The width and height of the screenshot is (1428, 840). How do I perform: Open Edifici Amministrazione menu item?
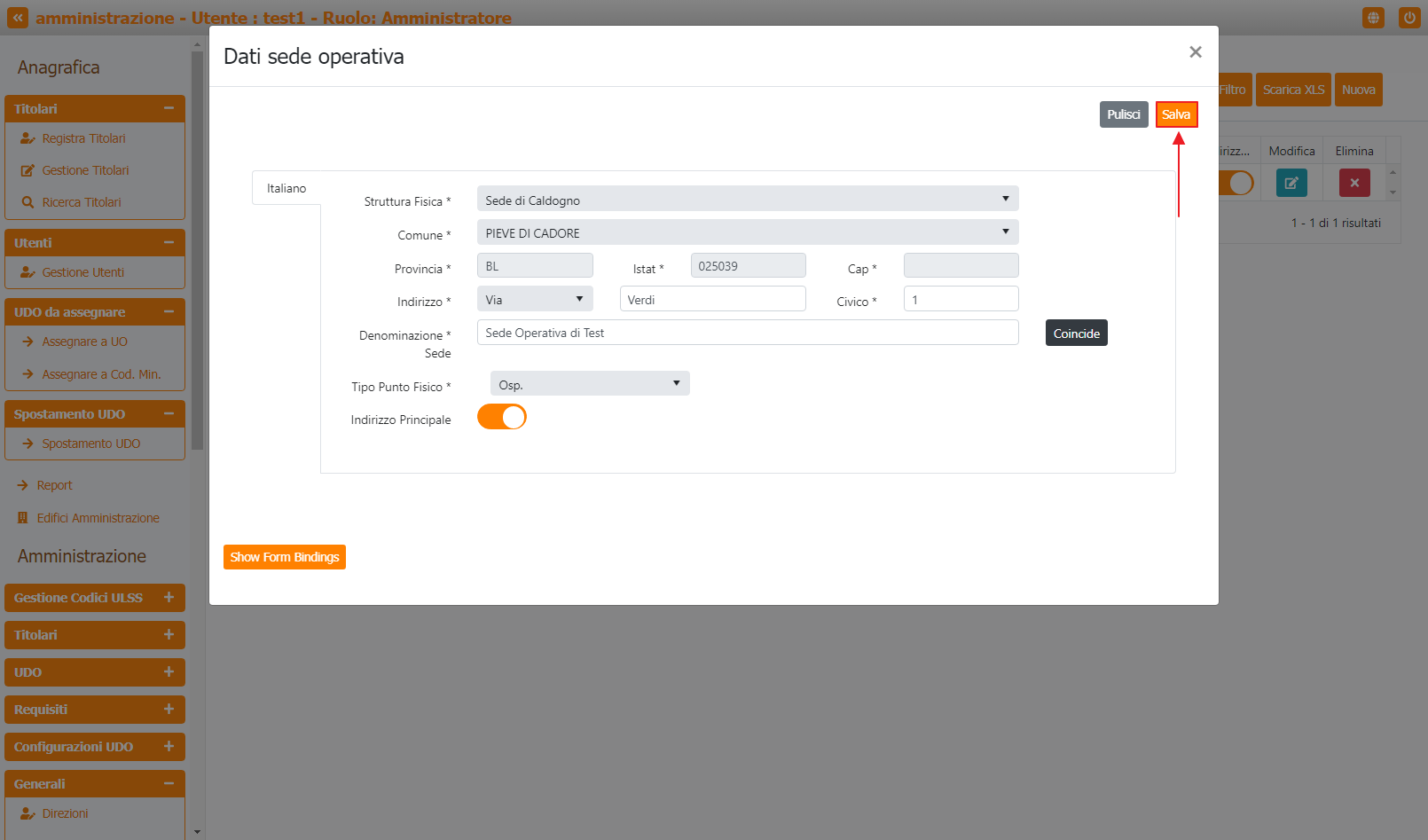[x=98, y=518]
